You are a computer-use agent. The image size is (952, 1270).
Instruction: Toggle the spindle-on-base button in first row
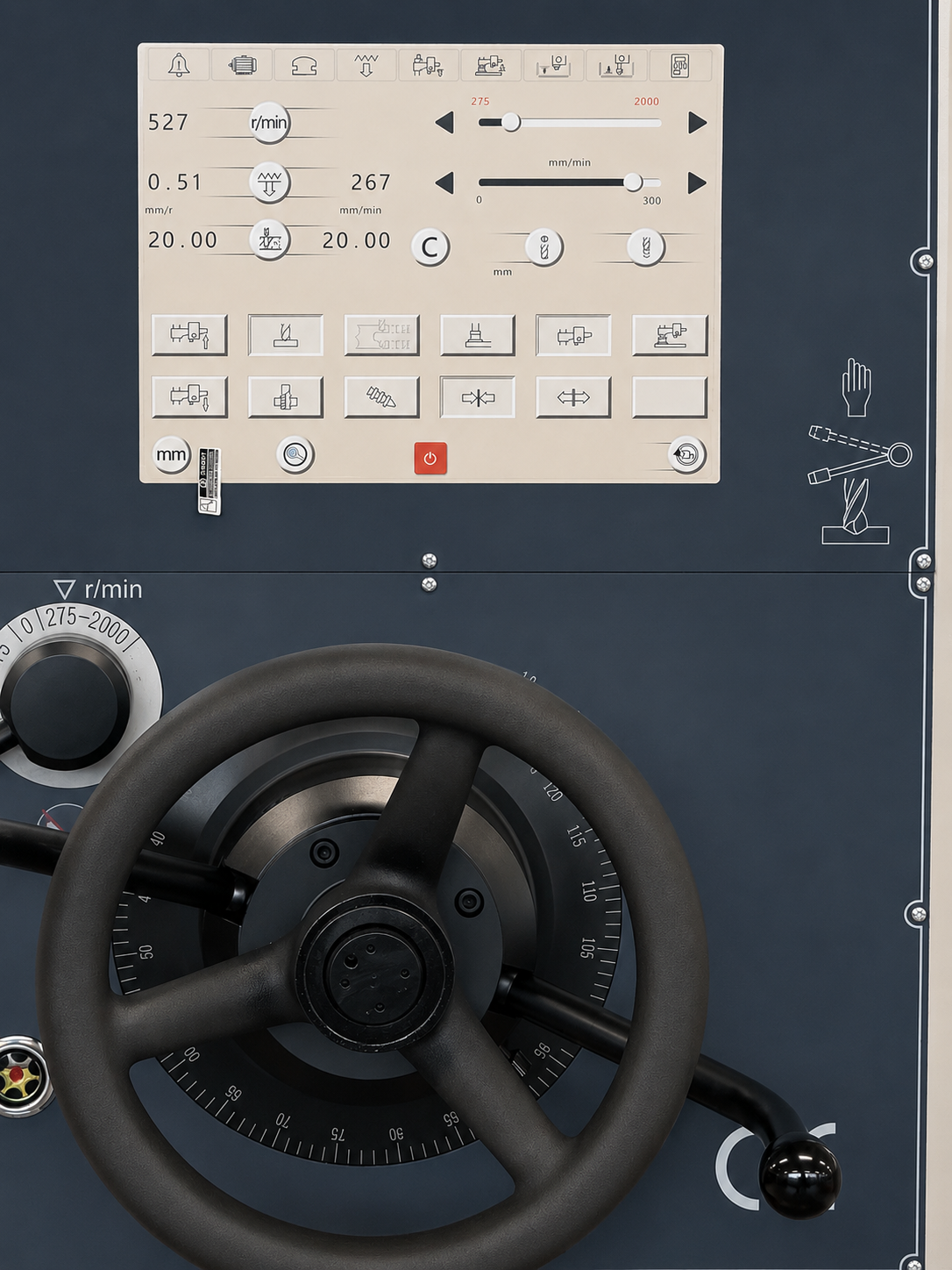[478, 335]
